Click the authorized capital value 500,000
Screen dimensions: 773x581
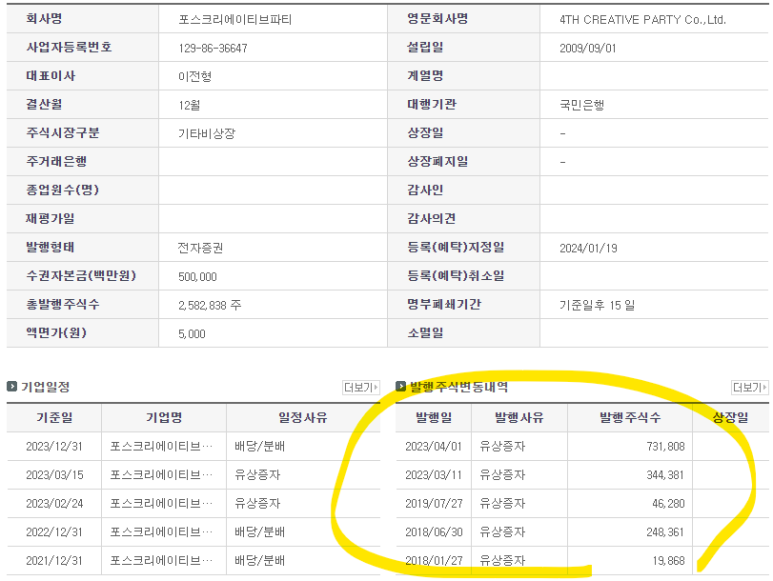[x=198, y=277]
